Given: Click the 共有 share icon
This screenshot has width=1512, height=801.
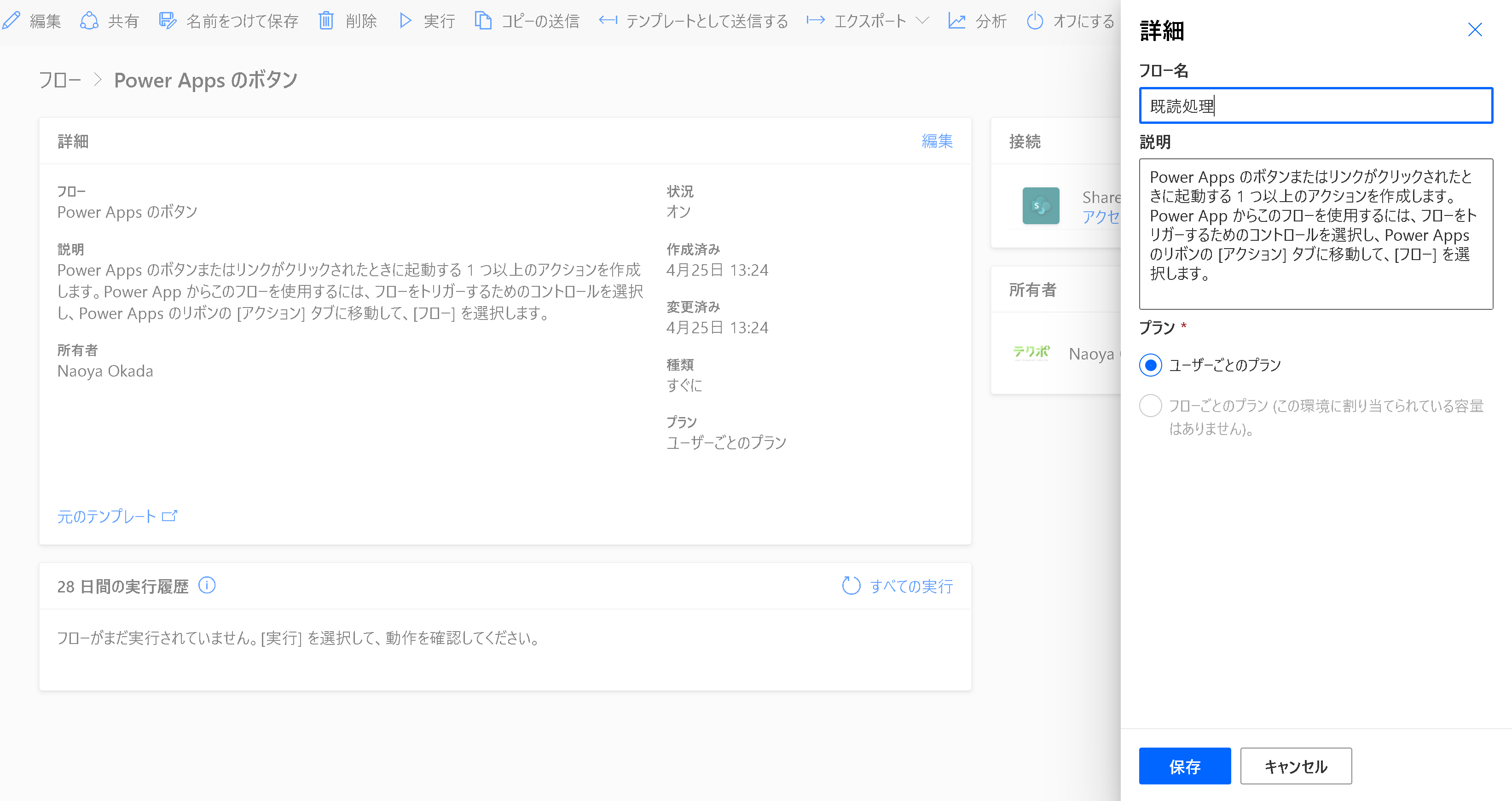Looking at the screenshot, I should [89, 21].
